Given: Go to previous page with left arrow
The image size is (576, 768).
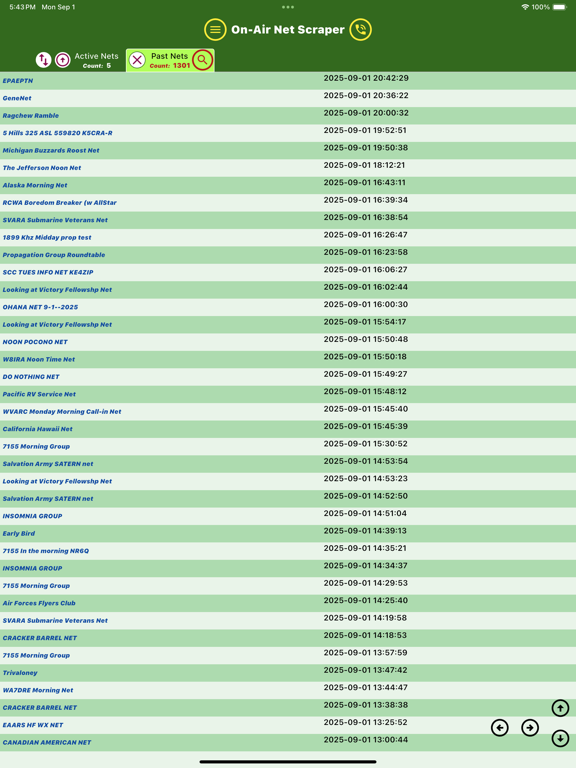Looking at the screenshot, I should (x=500, y=728).
